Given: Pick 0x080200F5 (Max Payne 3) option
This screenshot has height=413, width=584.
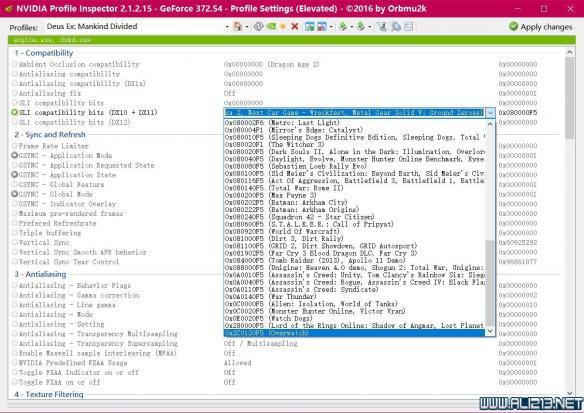Looking at the screenshot, I should [x=355, y=195].
